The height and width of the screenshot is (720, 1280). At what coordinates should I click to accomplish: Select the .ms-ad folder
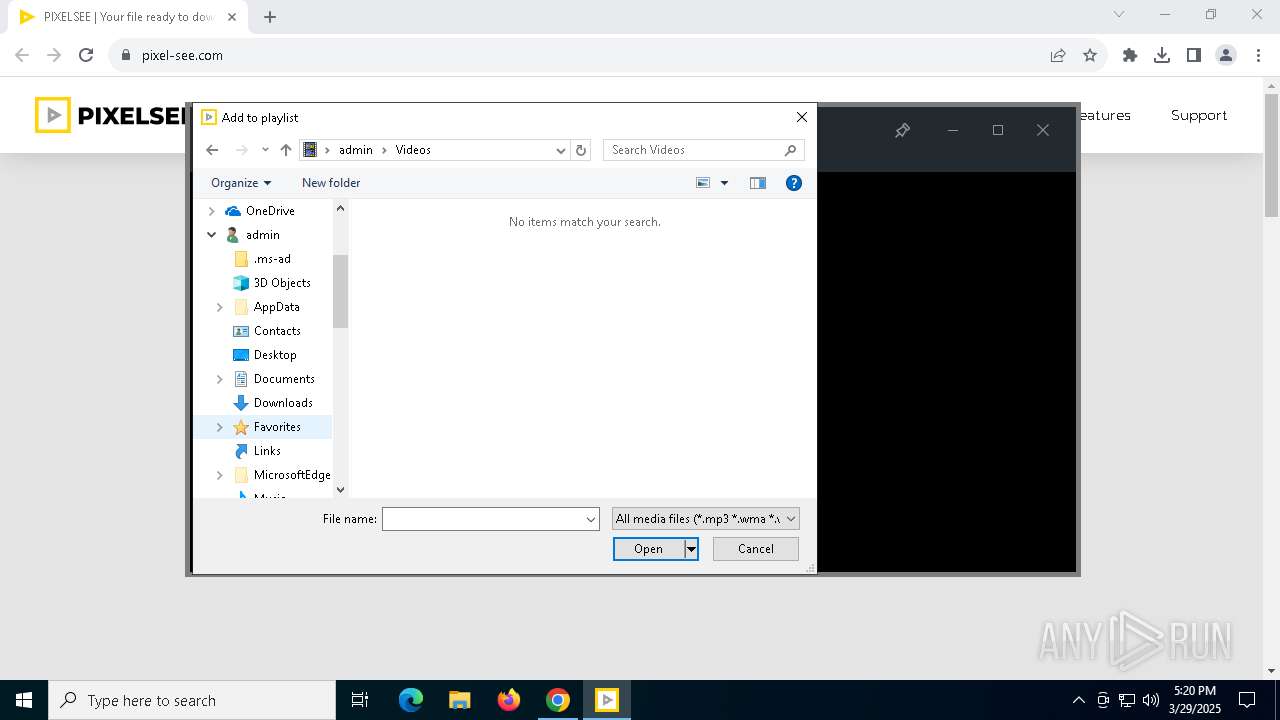coord(272,259)
